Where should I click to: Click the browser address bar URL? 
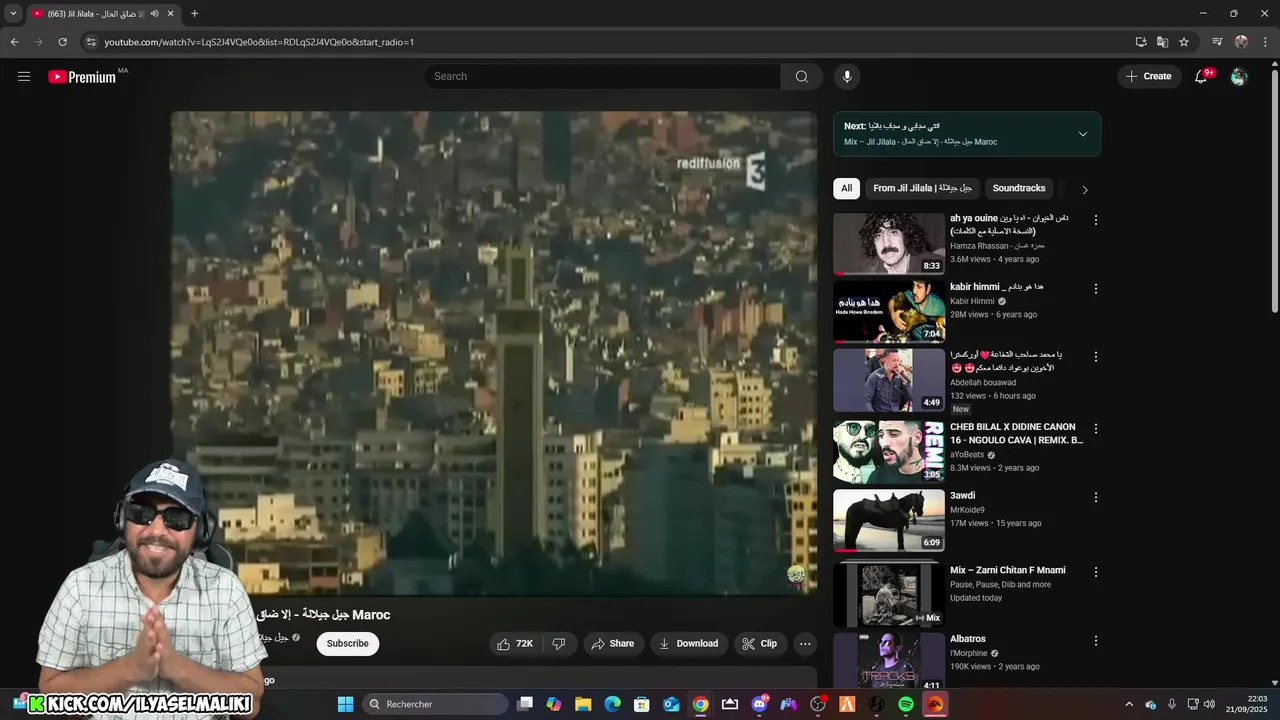[x=259, y=42]
